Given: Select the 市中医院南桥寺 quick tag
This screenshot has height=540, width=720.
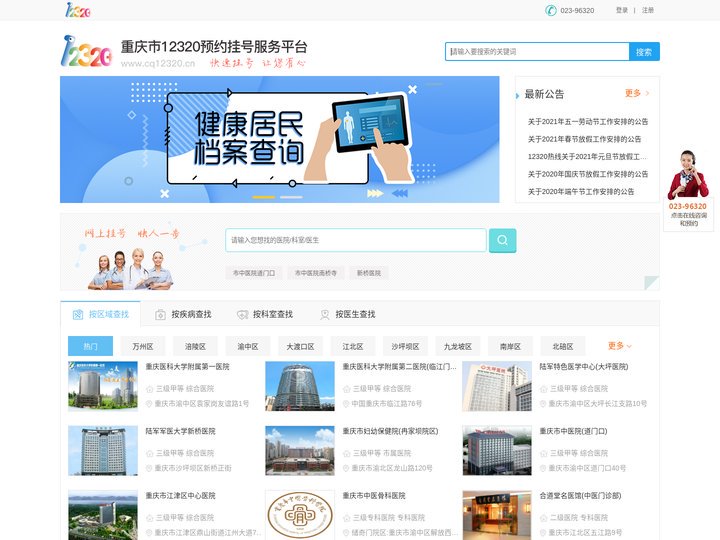Looking at the screenshot, I should click(315, 273).
